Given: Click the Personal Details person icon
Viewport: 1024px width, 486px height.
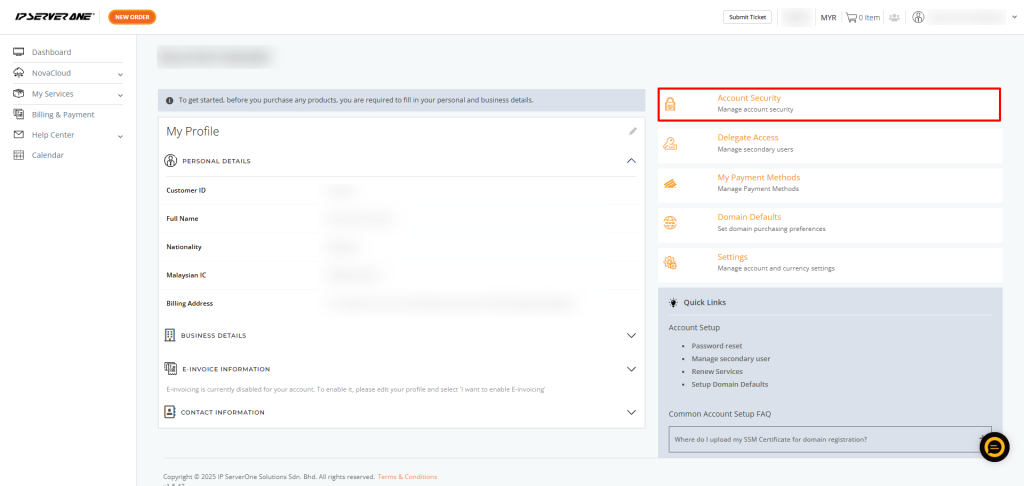Looking at the screenshot, I should tap(170, 161).
